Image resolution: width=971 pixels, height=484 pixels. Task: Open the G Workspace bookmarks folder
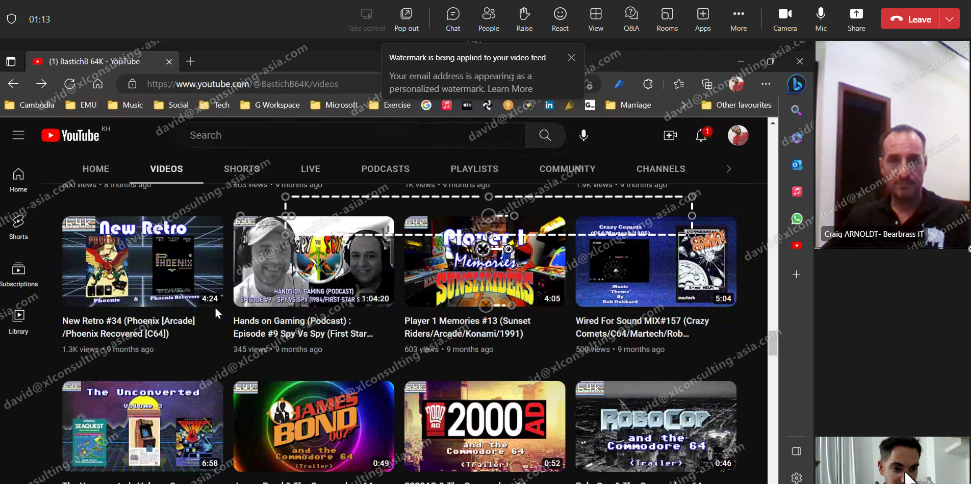[270, 105]
